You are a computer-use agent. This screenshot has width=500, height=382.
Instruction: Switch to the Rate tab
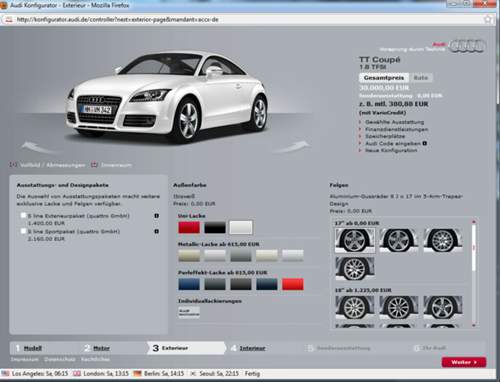click(x=421, y=78)
